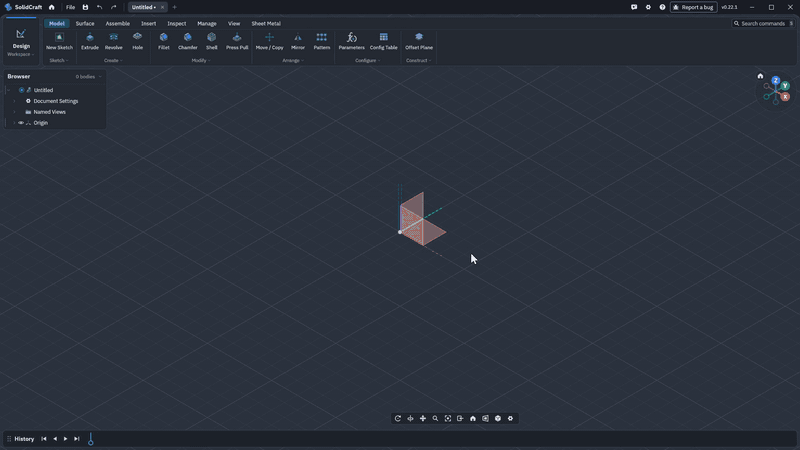Click the Search commands field
Screen dimensions: 800x450
(x=763, y=23)
